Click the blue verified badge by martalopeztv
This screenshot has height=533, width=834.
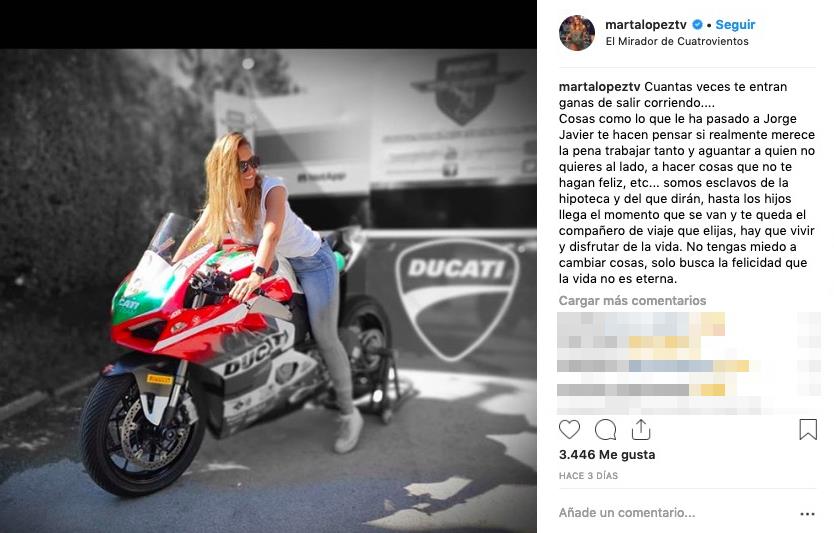(697, 24)
